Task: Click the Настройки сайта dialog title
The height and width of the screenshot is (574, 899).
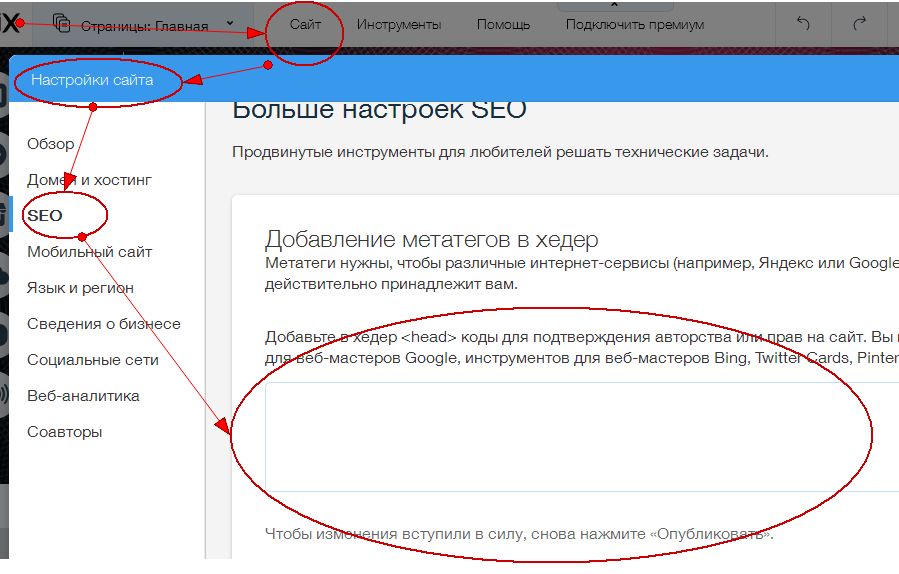Action: [92, 80]
